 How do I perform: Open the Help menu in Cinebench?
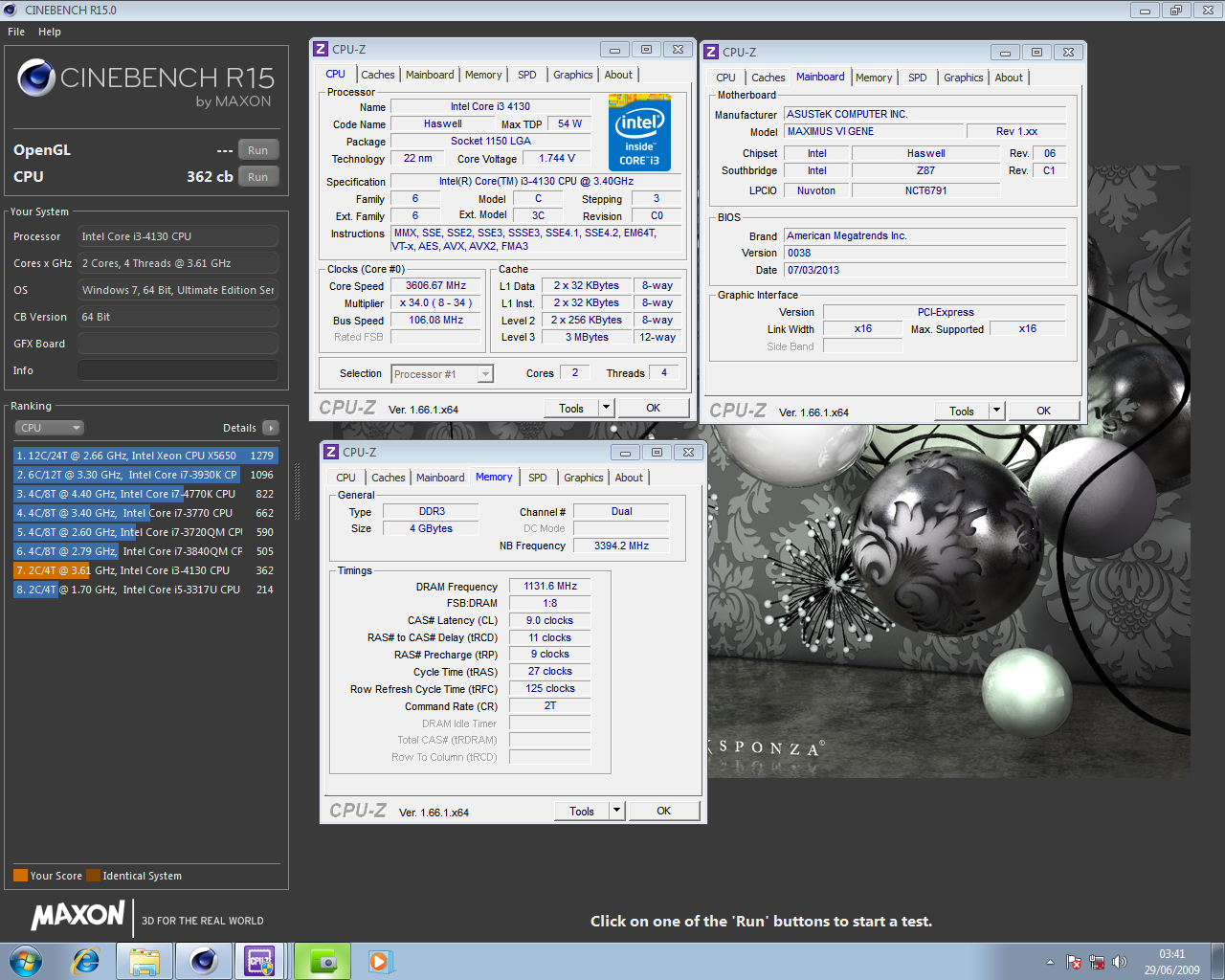[50, 32]
